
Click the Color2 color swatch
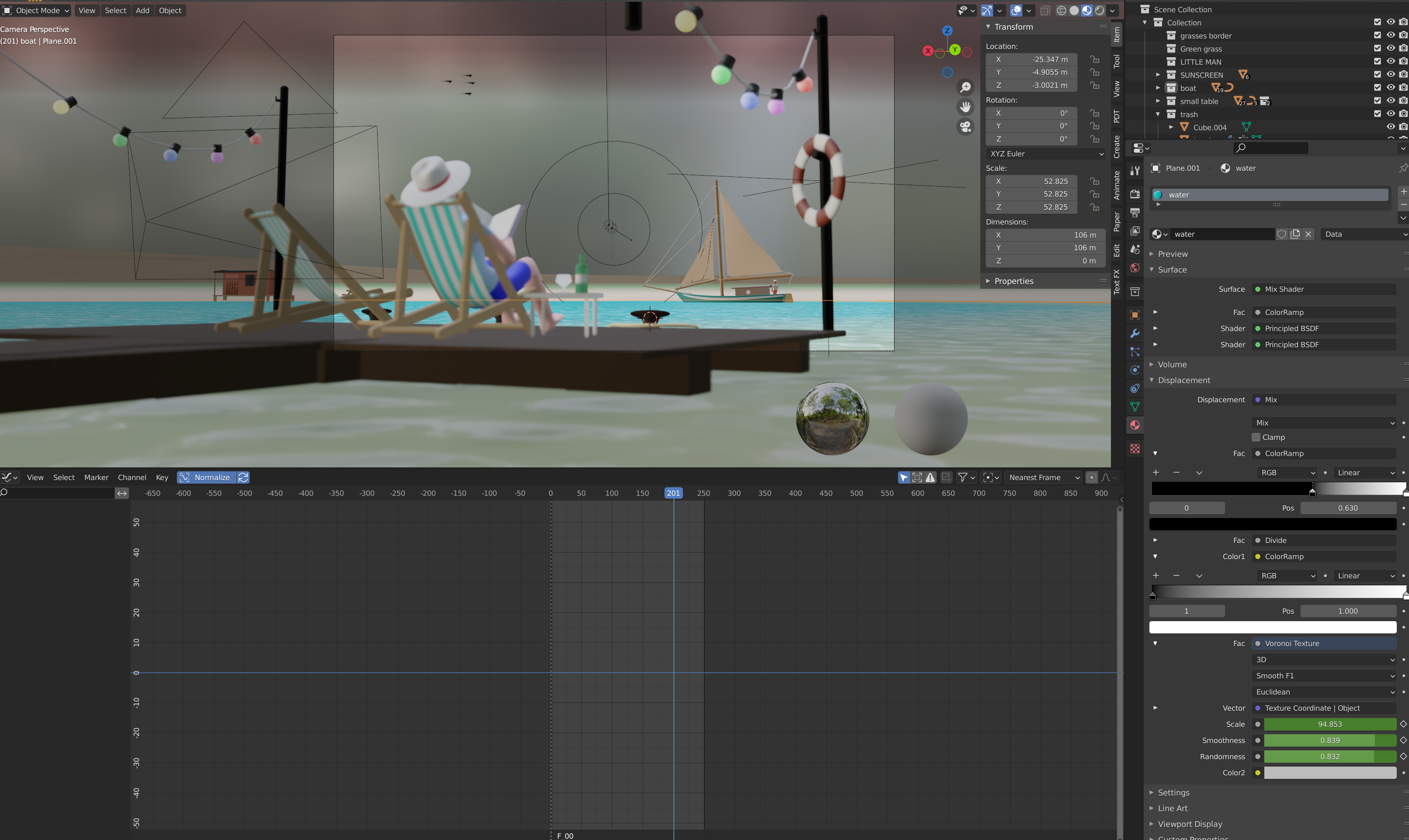(1330, 773)
